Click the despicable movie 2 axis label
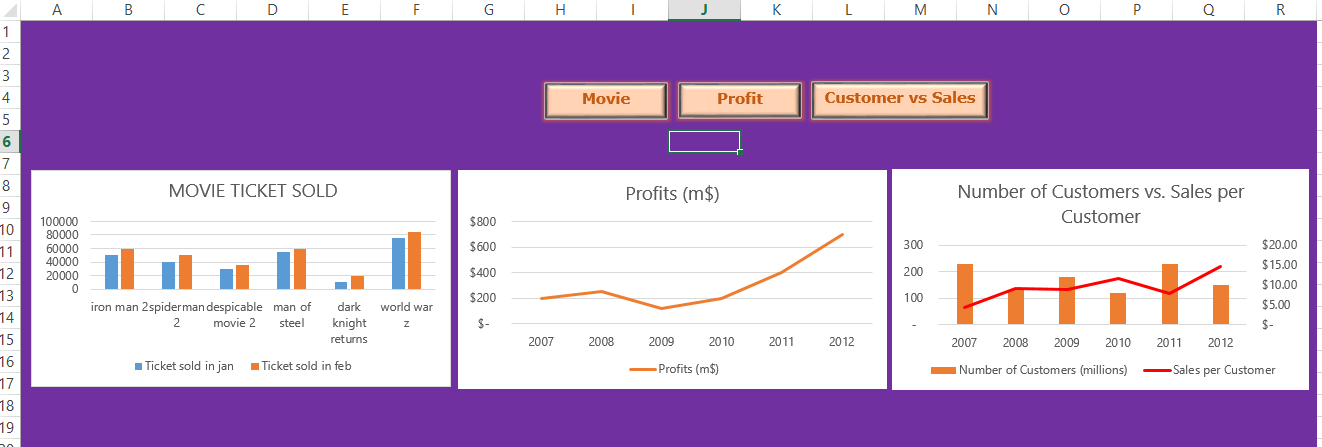The image size is (1322, 447). (x=235, y=315)
